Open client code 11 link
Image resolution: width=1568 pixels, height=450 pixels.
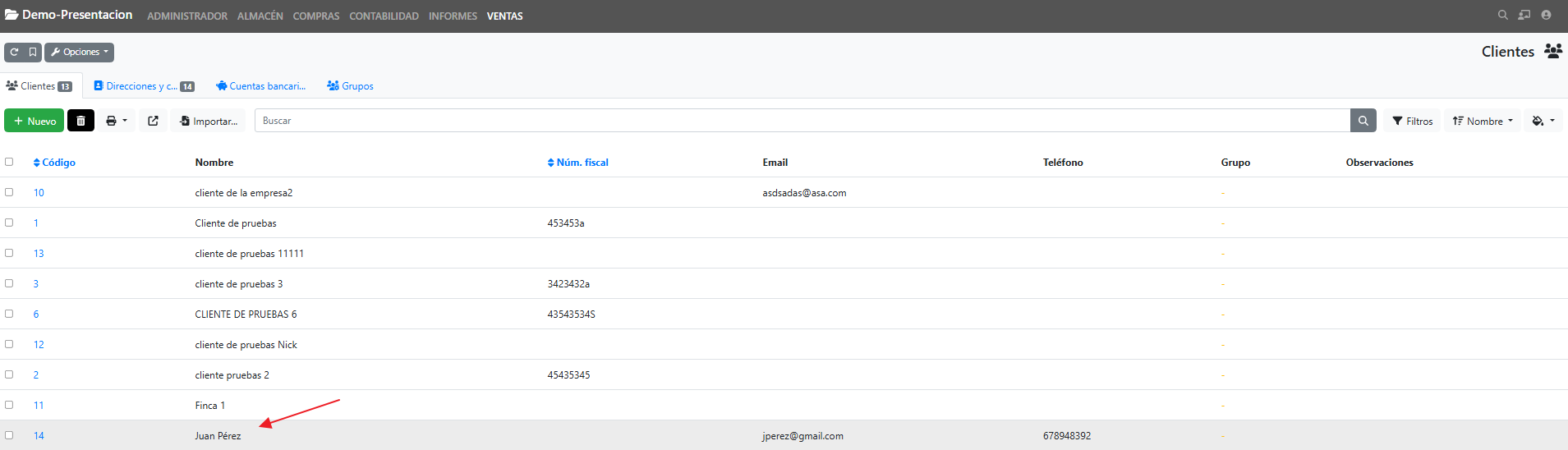coord(39,406)
